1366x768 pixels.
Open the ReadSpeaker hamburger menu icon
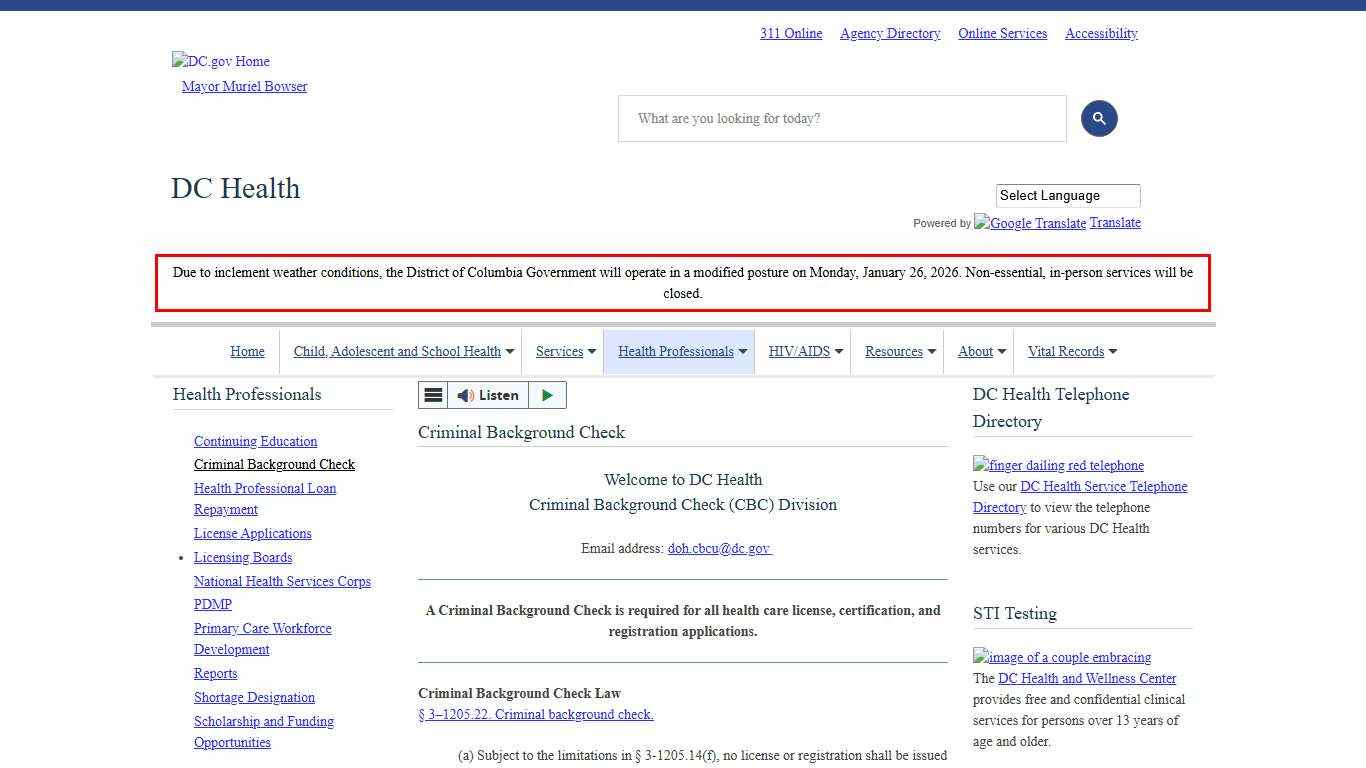pyautogui.click(x=433, y=395)
